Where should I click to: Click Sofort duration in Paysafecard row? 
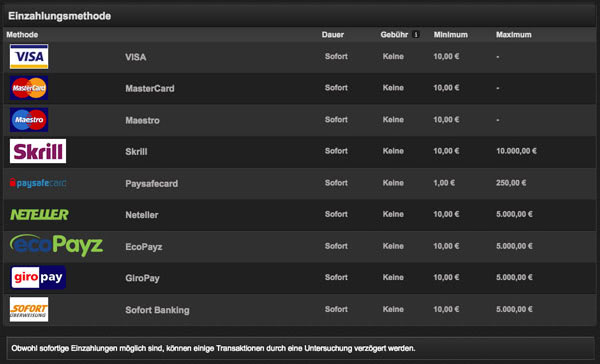(x=336, y=183)
